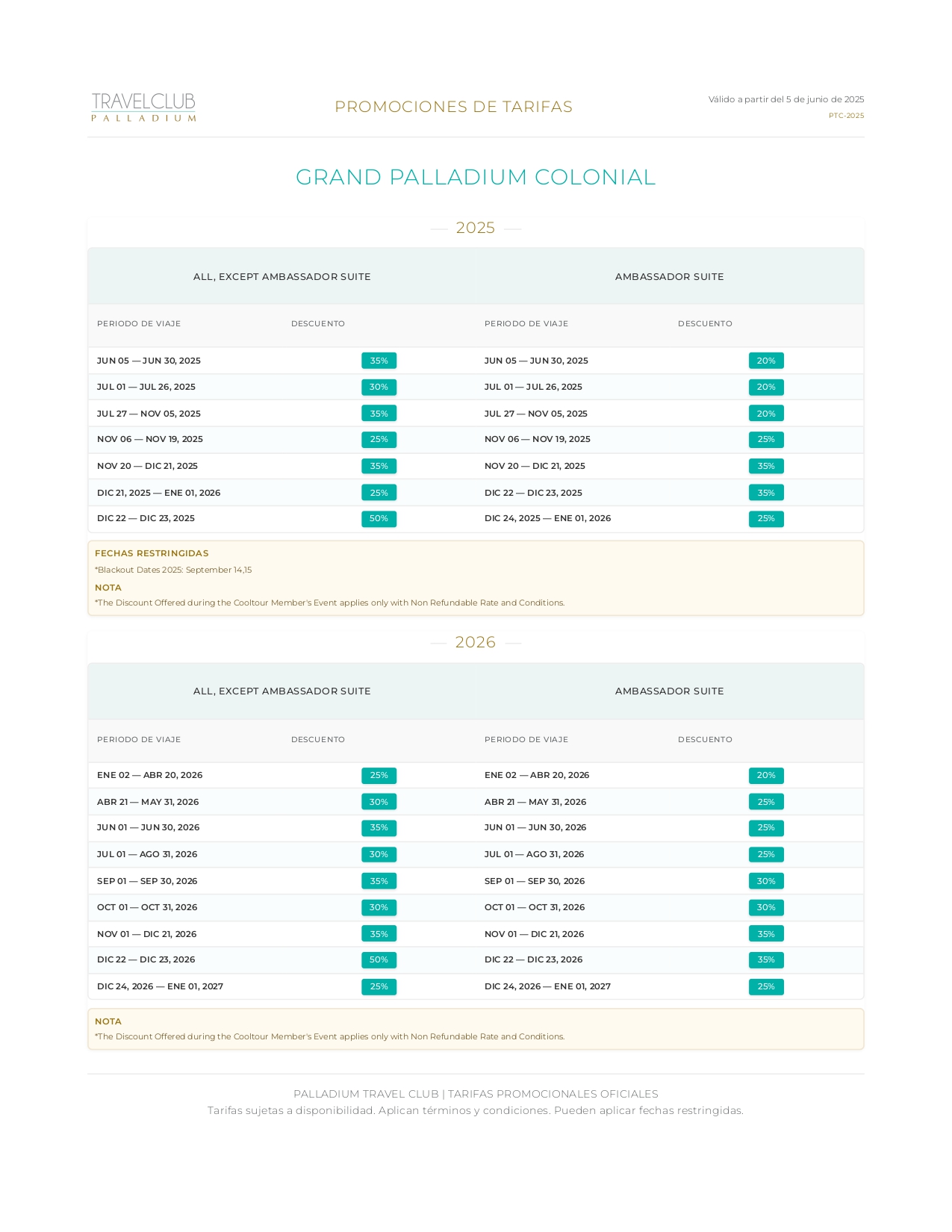Click the 'DIC 24, 2025 — ENE 01, 2026' row
The height and width of the screenshot is (1232, 952).
pos(547,518)
